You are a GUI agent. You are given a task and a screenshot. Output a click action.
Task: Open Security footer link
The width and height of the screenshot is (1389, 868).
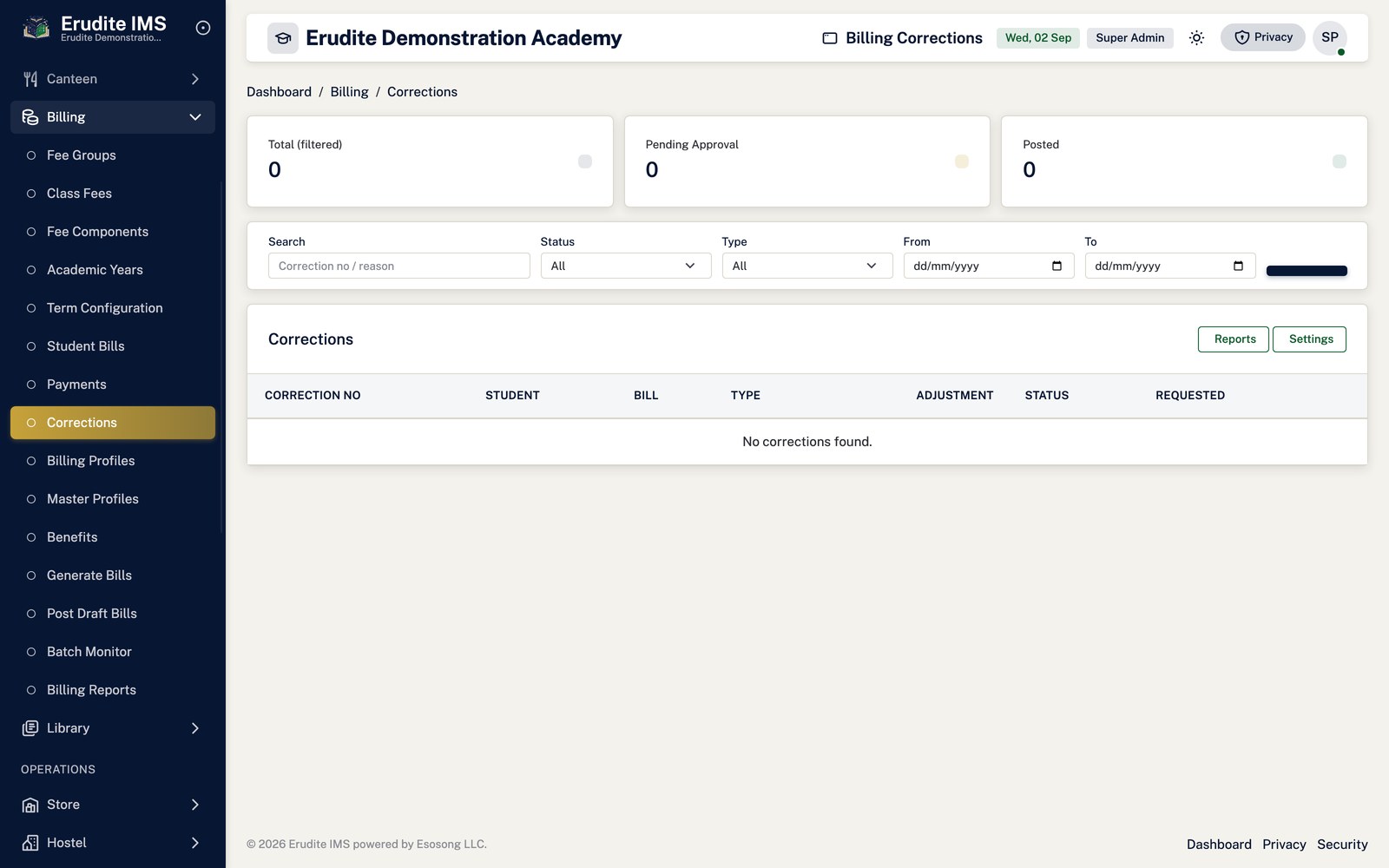click(x=1342, y=845)
